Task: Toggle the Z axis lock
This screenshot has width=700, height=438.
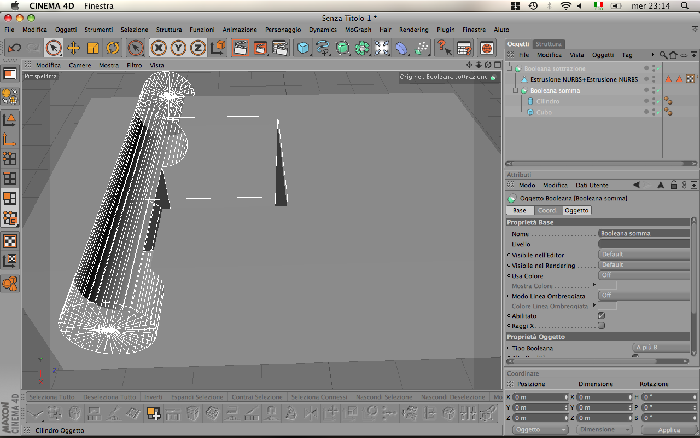Action: [x=198, y=48]
